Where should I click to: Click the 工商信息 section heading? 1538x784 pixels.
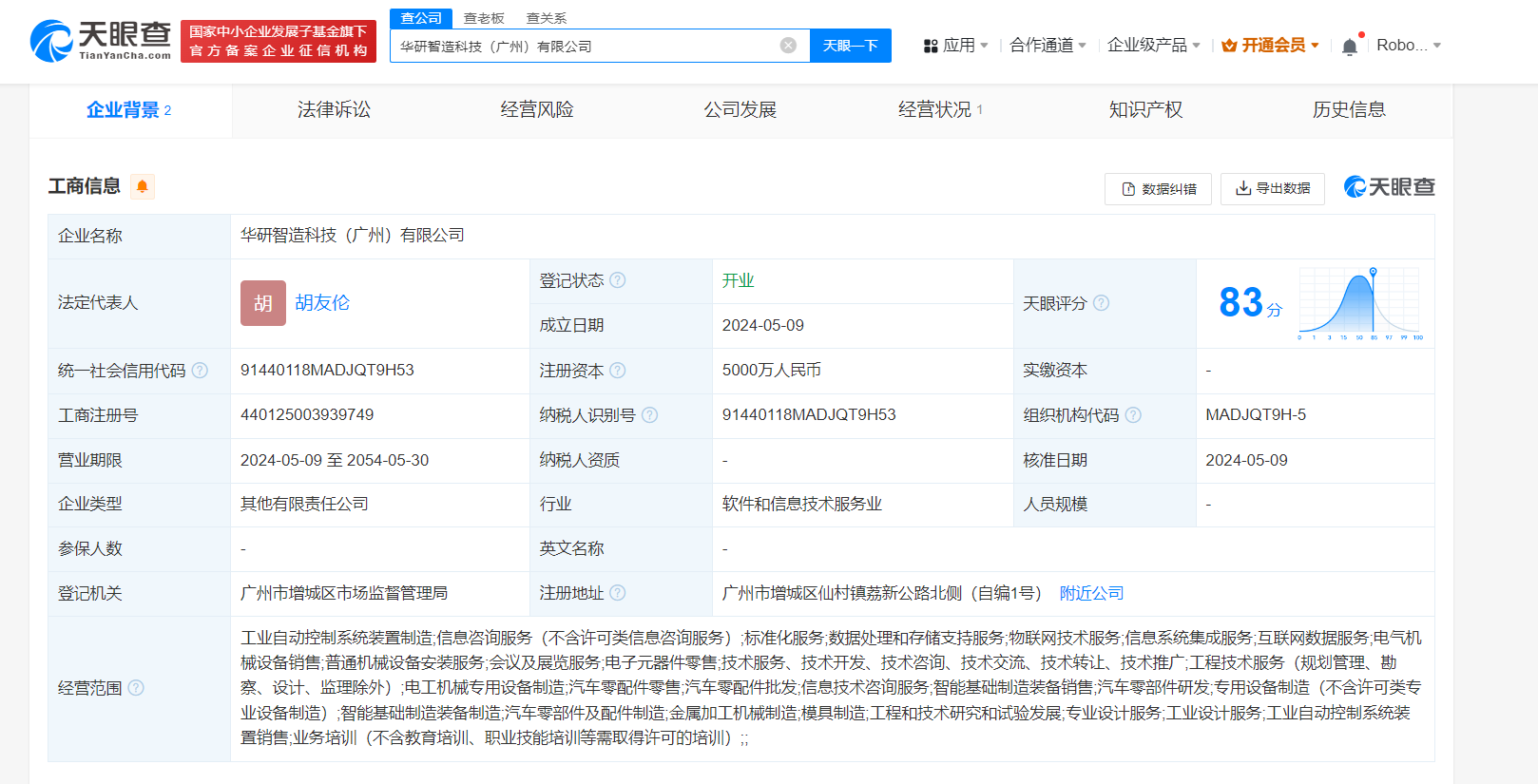point(85,186)
